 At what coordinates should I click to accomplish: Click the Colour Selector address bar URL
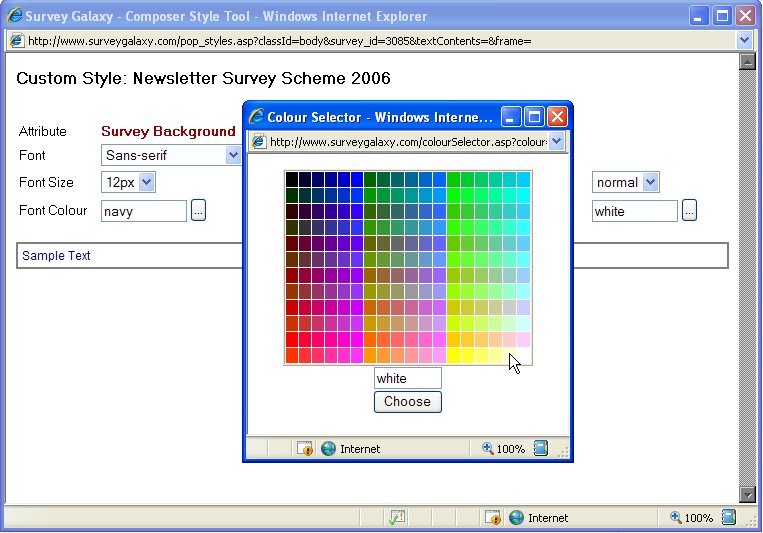click(408, 142)
